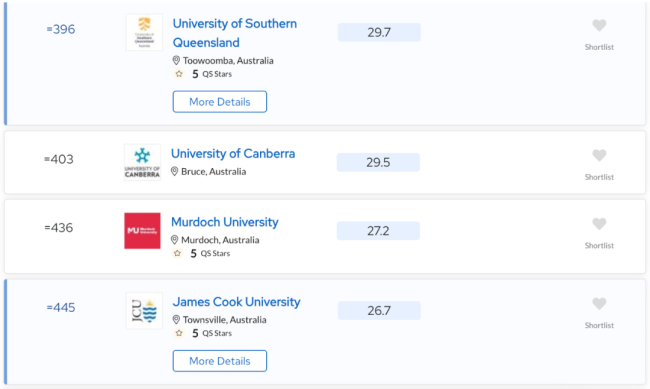
Task: Click More Details for James Cook University
Action: (x=220, y=361)
